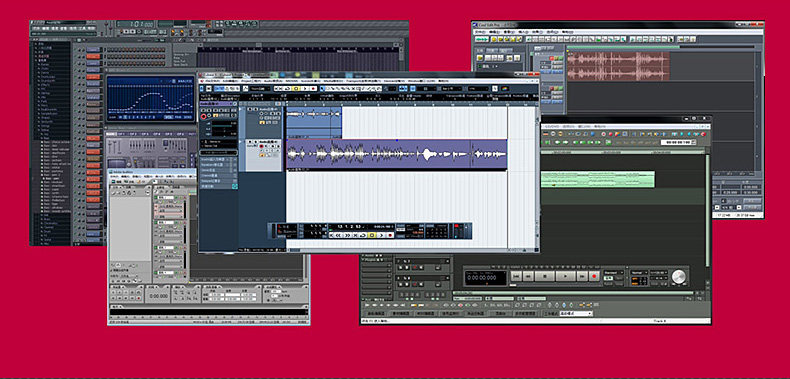Click Stop in Samplitude transport console
The width and height of the screenshot is (790, 379).
[545, 276]
